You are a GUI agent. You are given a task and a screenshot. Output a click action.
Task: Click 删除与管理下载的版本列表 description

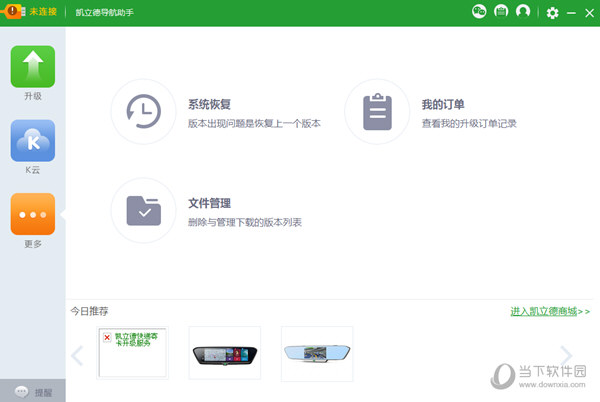[245, 222]
